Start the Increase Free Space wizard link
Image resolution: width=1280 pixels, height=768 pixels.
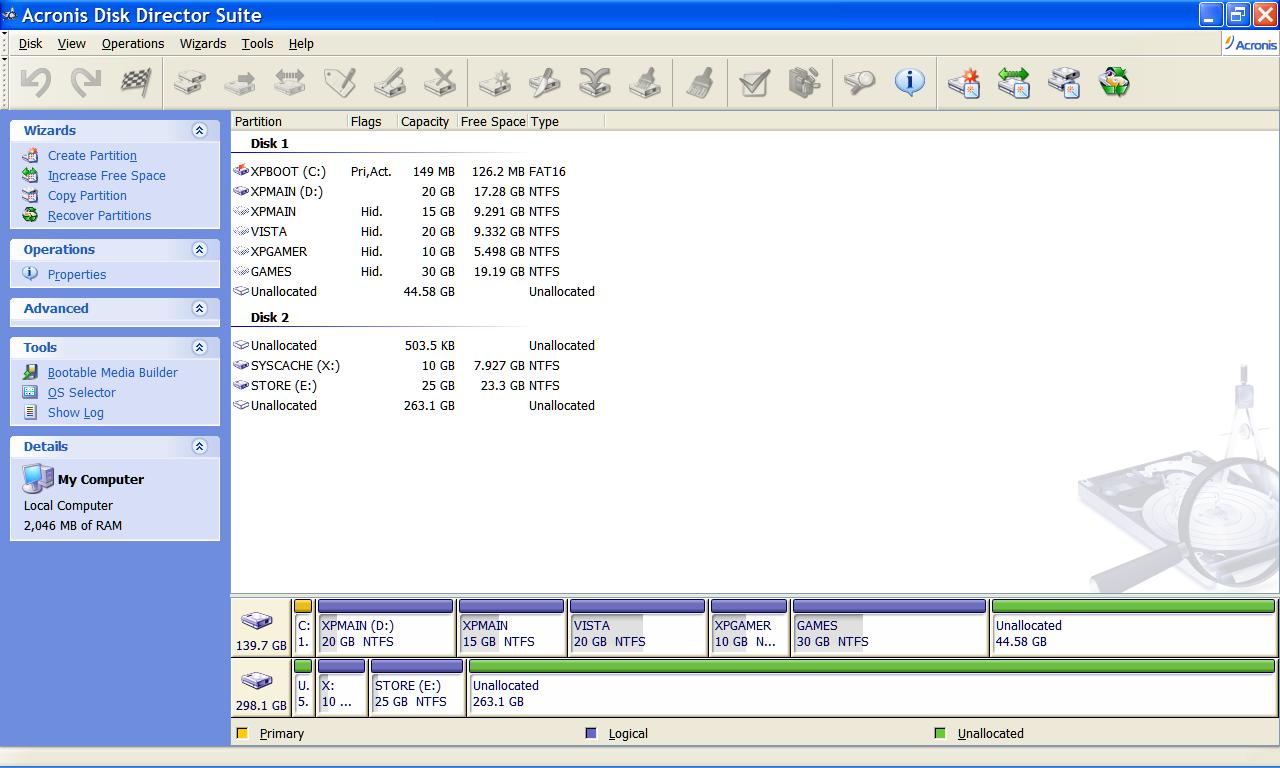(x=107, y=175)
